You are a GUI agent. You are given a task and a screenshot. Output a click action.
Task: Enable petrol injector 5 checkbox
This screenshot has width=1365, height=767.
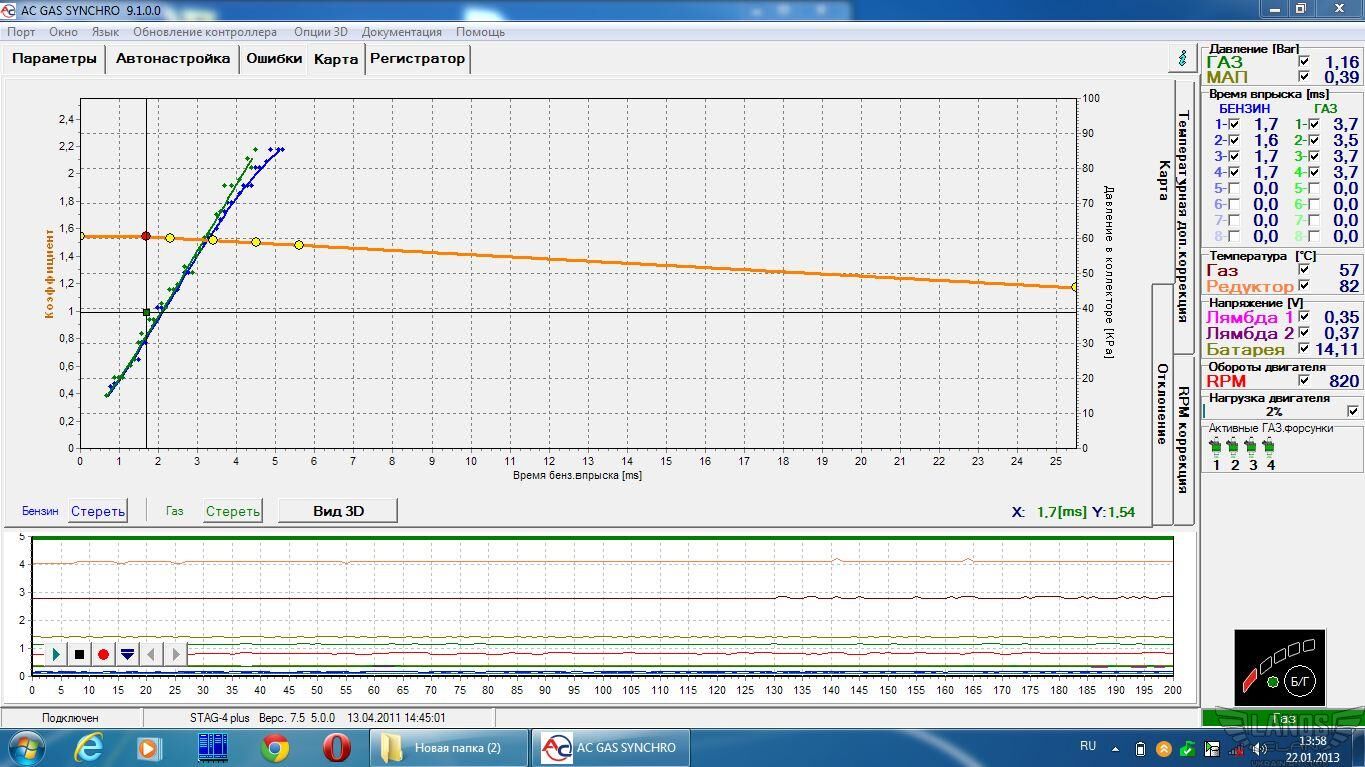pos(1233,188)
